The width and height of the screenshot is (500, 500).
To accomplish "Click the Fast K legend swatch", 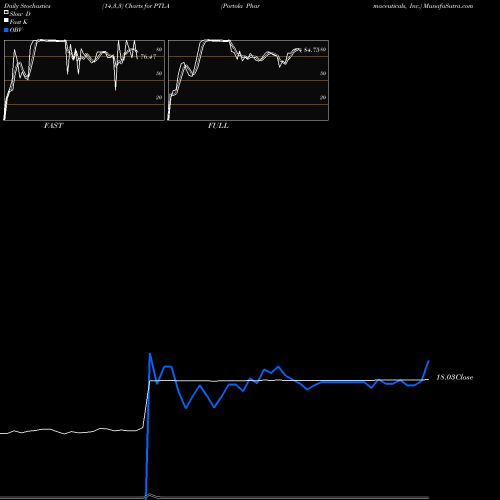I will click(6, 20).
